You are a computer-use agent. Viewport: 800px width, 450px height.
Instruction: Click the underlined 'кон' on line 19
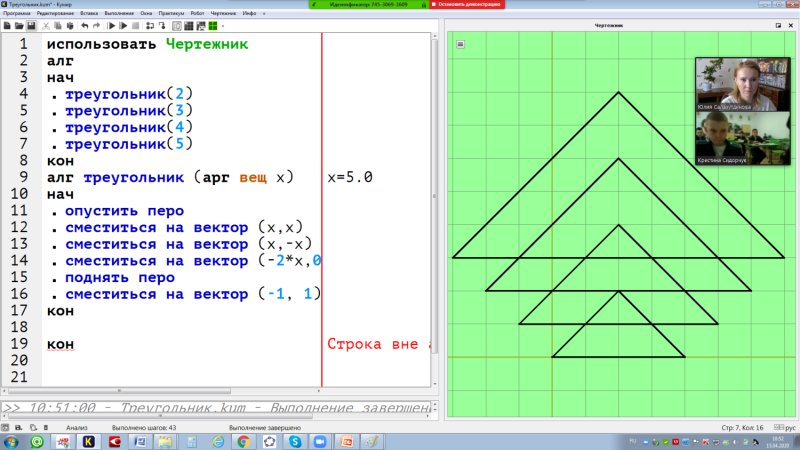[60, 344]
